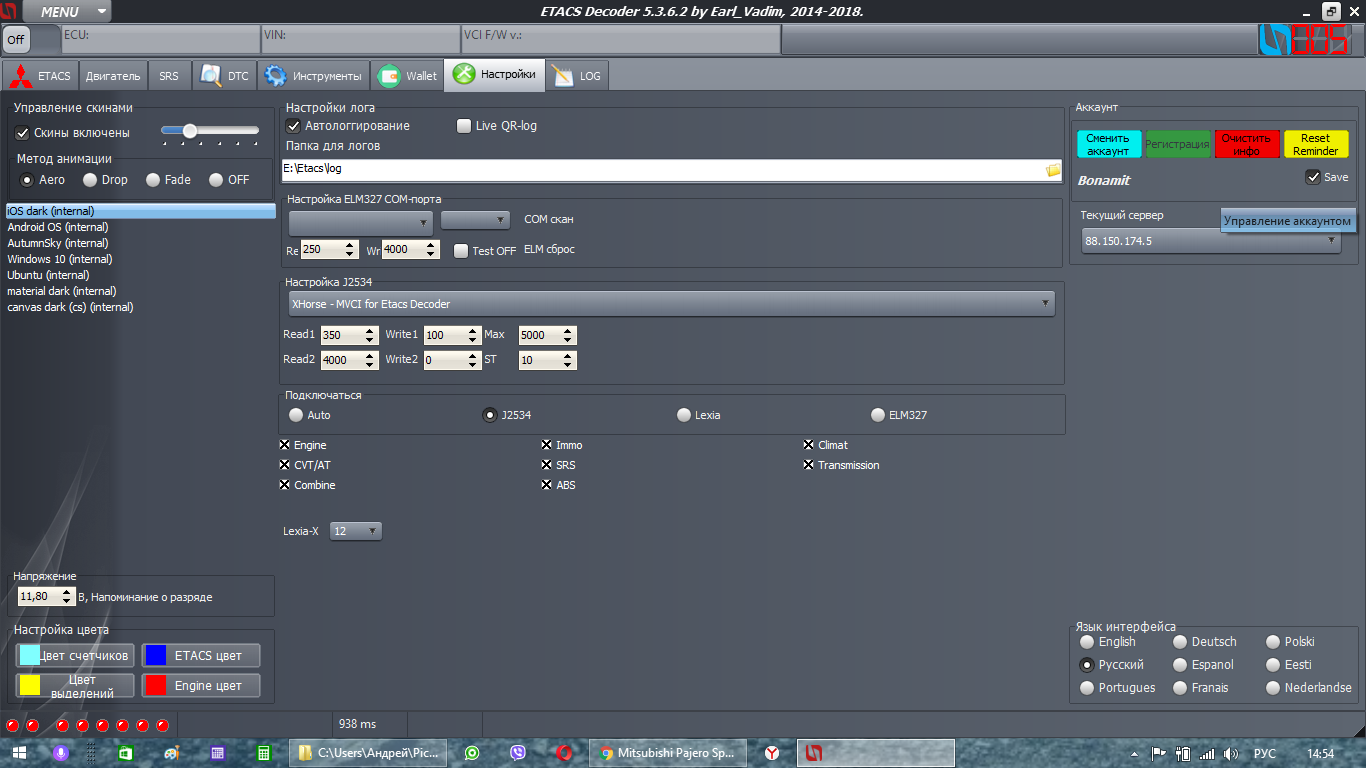The height and width of the screenshot is (768, 1366).
Task: Switch to the Двигатель tab
Action: tap(113, 76)
